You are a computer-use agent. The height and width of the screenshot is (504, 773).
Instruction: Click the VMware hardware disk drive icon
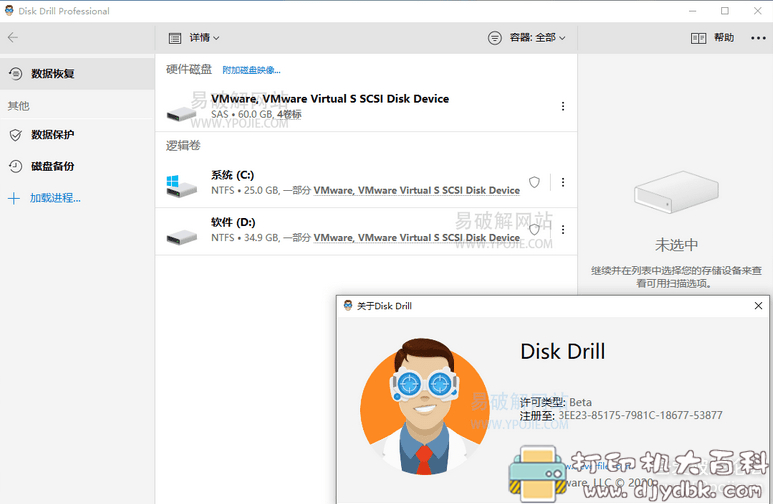coord(181,114)
